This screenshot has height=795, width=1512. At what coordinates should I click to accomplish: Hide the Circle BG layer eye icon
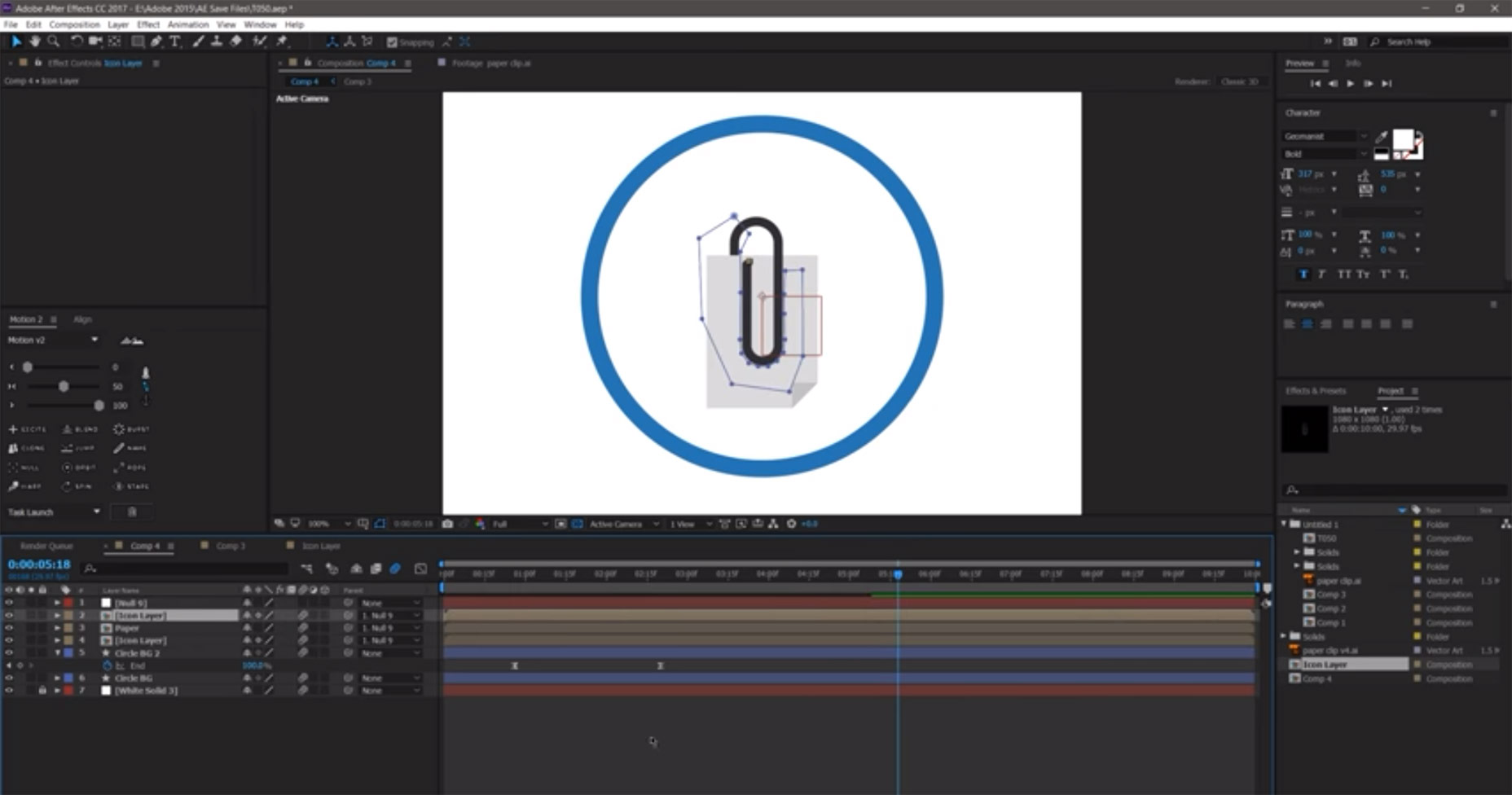(9, 678)
